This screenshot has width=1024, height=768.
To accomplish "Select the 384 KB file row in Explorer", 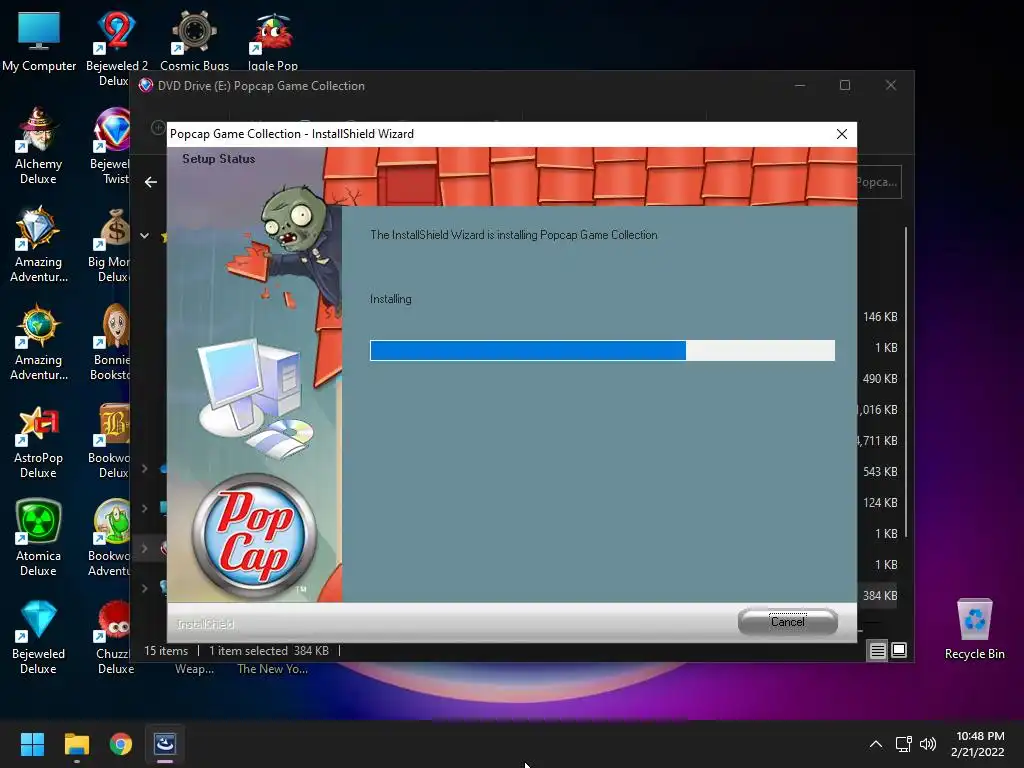I will click(x=878, y=596).
